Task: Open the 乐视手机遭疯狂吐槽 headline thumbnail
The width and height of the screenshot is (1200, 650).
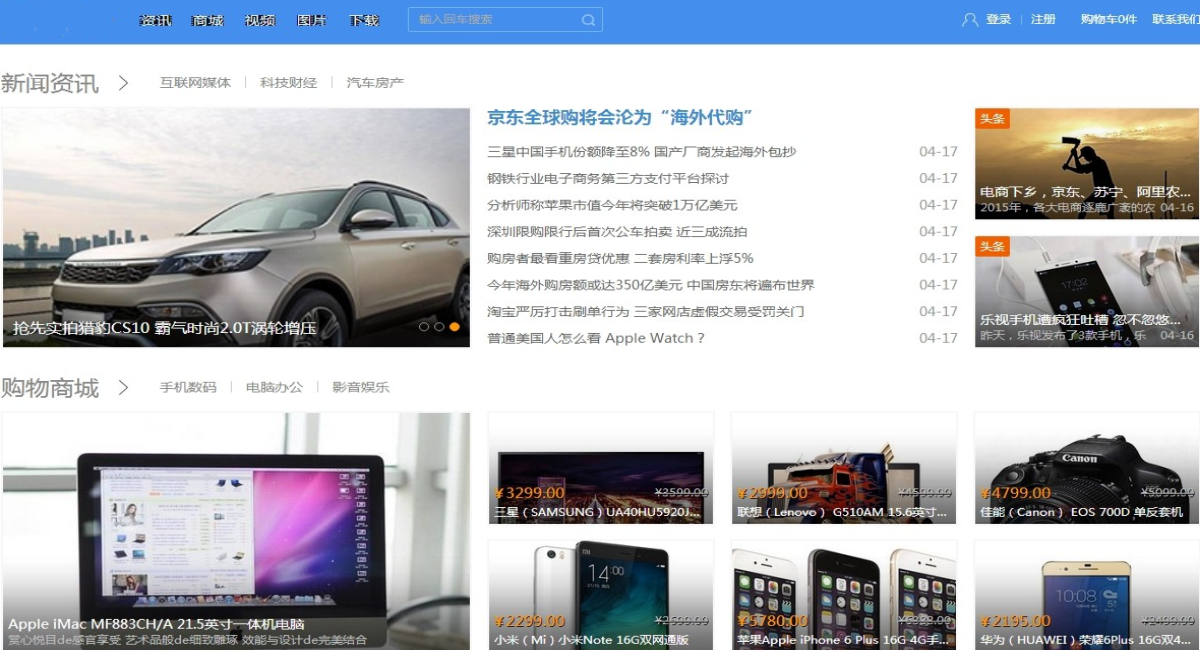Action: (1086, 292)
